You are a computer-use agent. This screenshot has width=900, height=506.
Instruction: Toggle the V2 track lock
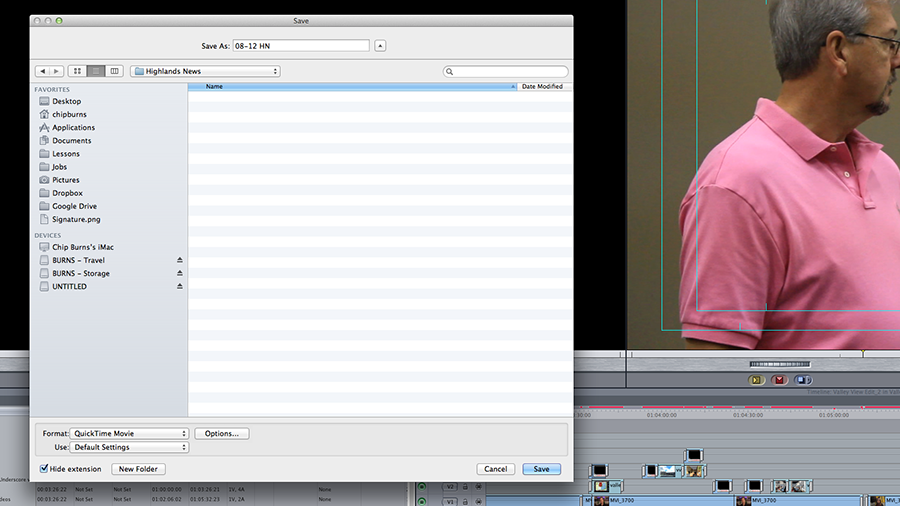[465, 487]
